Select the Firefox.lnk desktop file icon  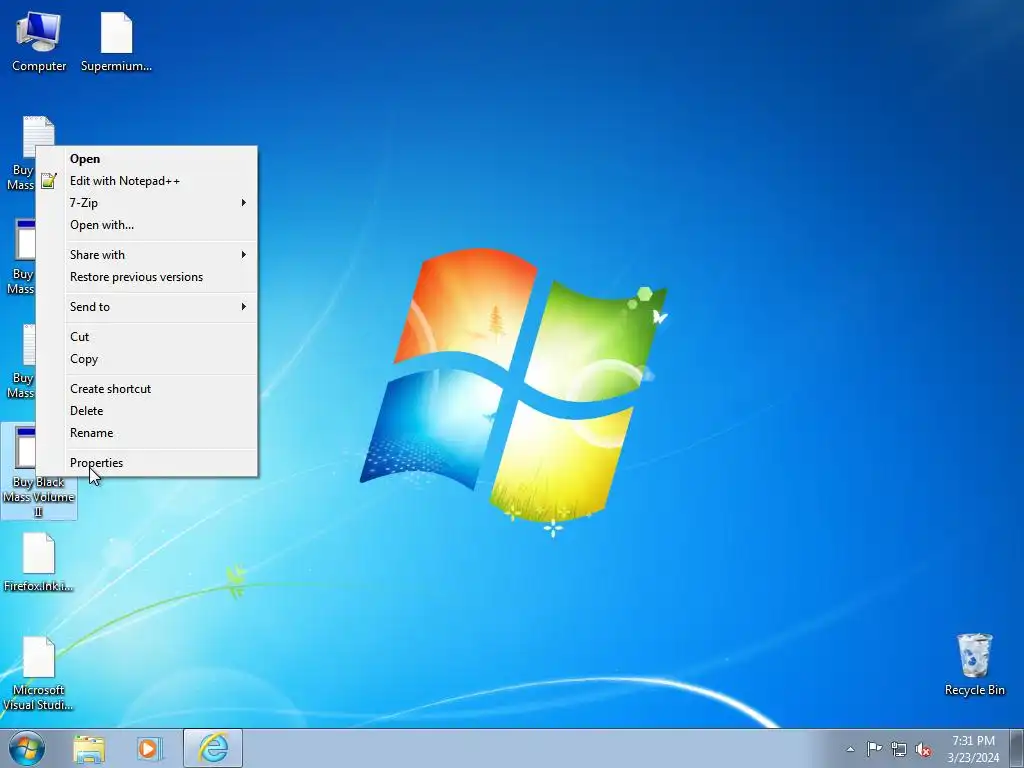tap(39, 562)
